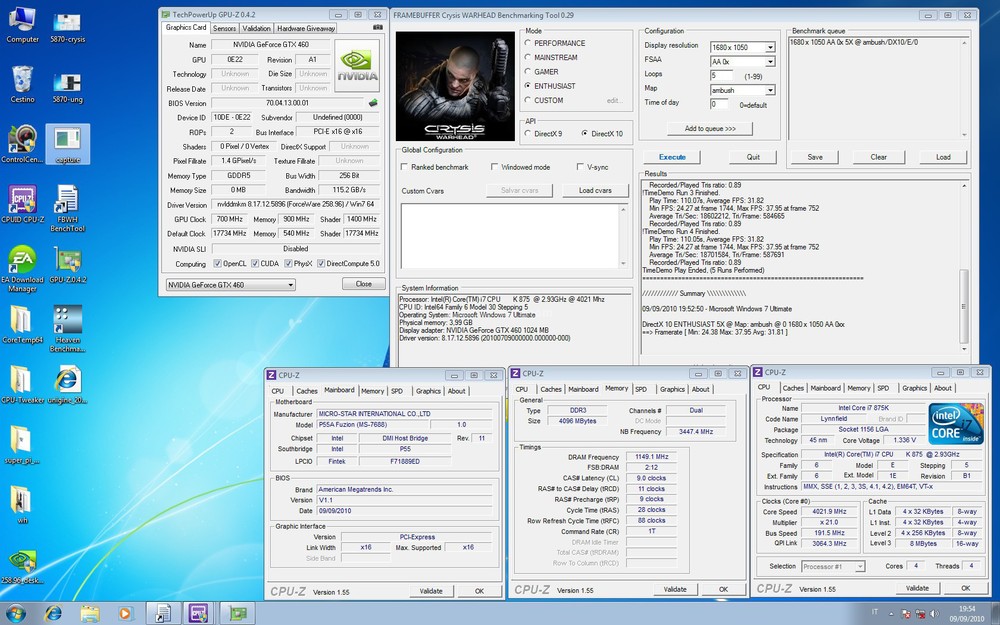The image size is (1000, 625).
Task: Click the Load cvars button
Action: 595,190
